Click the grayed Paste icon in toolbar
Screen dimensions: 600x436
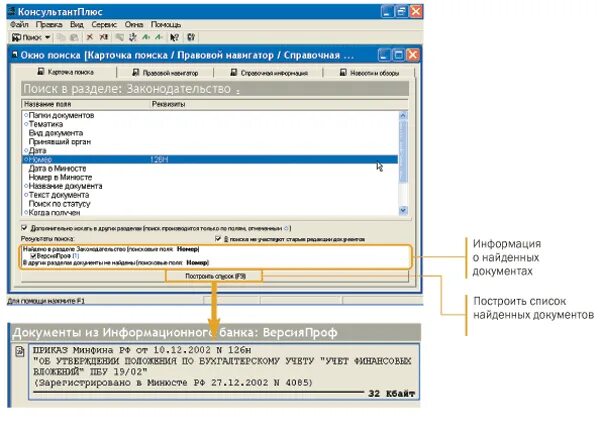[x=74, y=37]
